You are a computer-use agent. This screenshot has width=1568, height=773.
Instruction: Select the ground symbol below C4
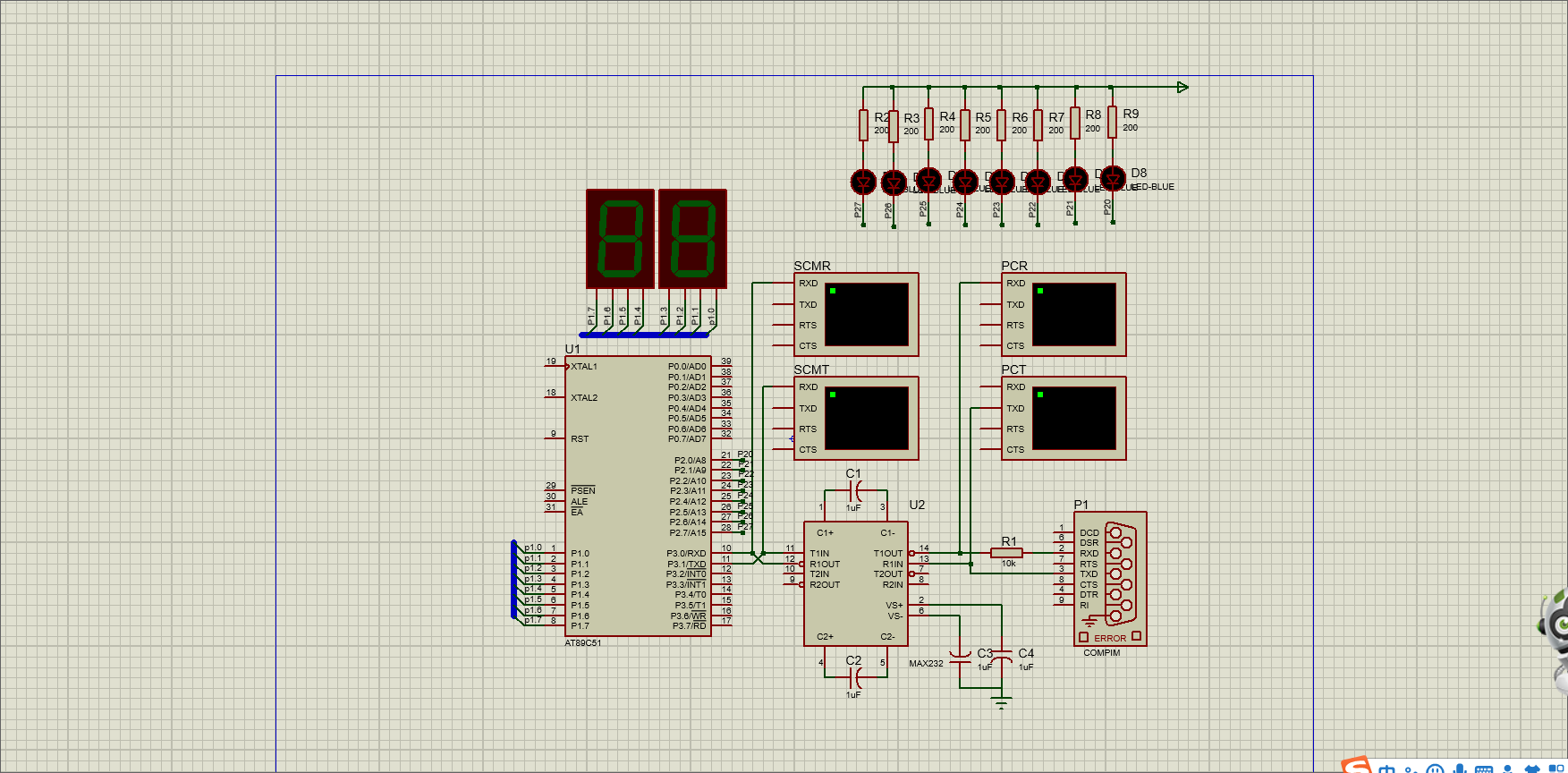(x=1002, y=702)
